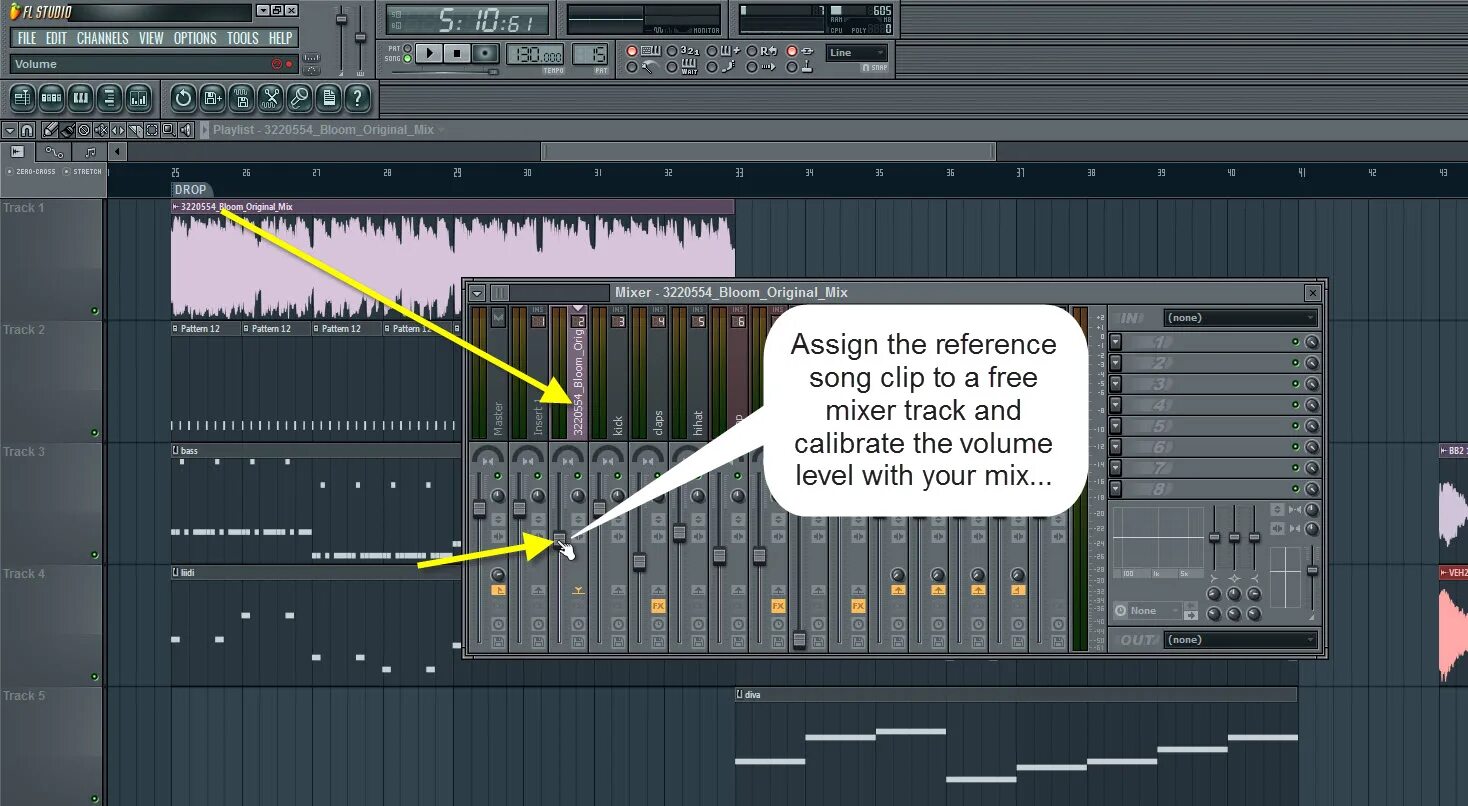Click the Play transport button
1468x806 pixels.
pos(429,53)
